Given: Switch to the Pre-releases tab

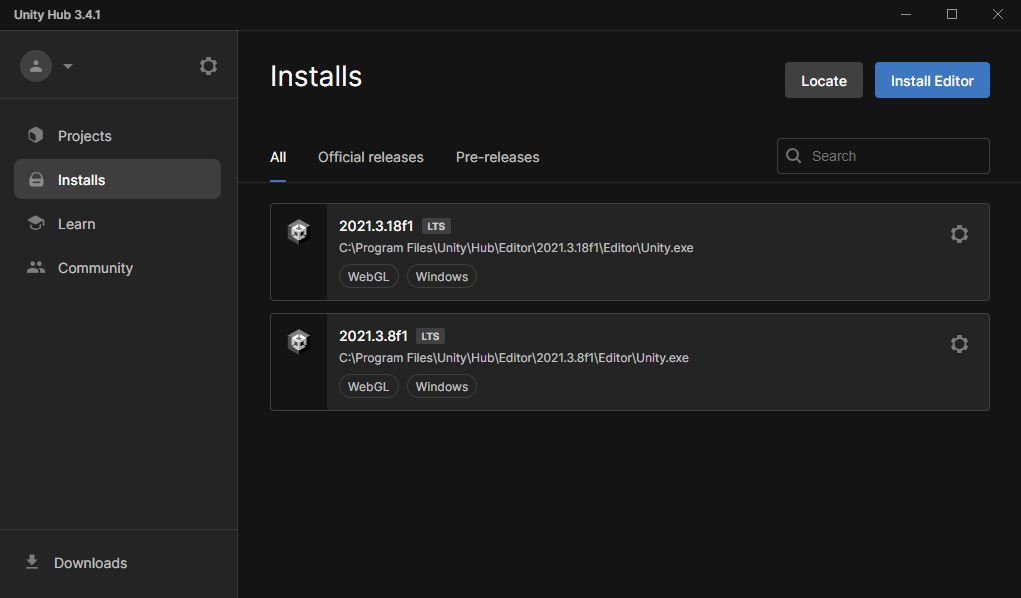Looking at the screenshot, I should (497, 157).
